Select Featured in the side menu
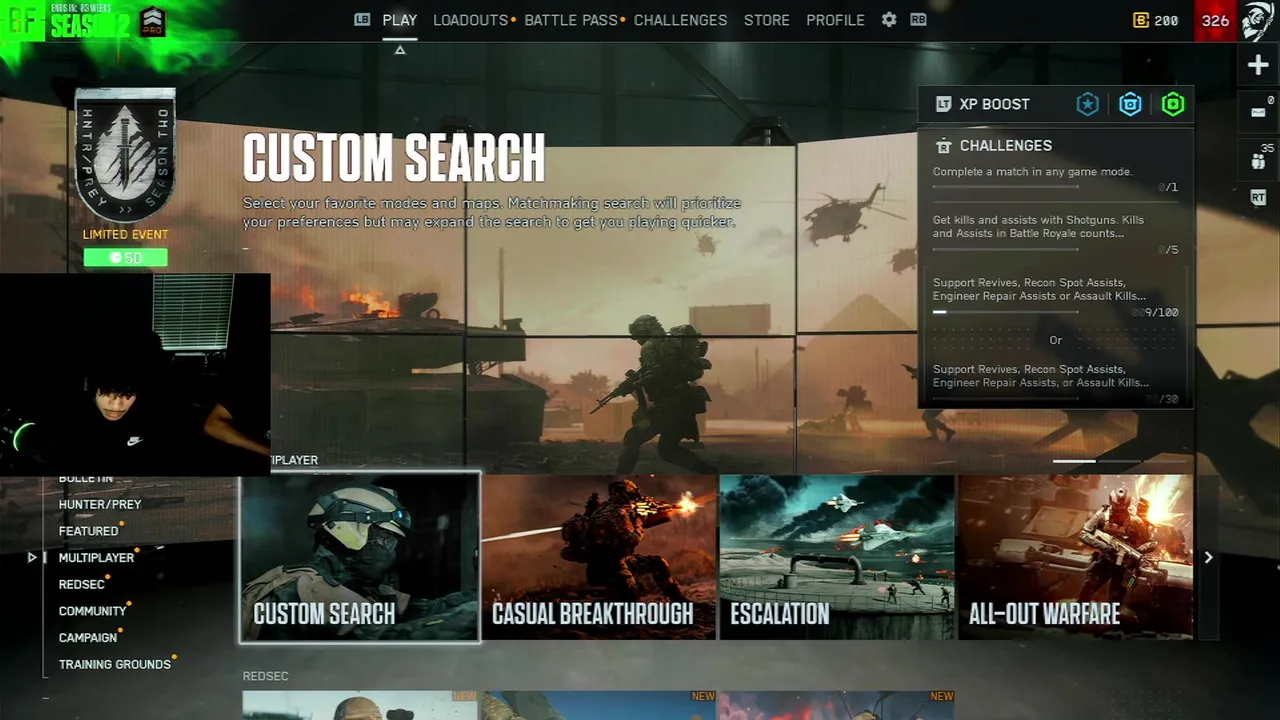Image resolution: width=1280 pixels, height=720 pixels. [x=88, y=531]
